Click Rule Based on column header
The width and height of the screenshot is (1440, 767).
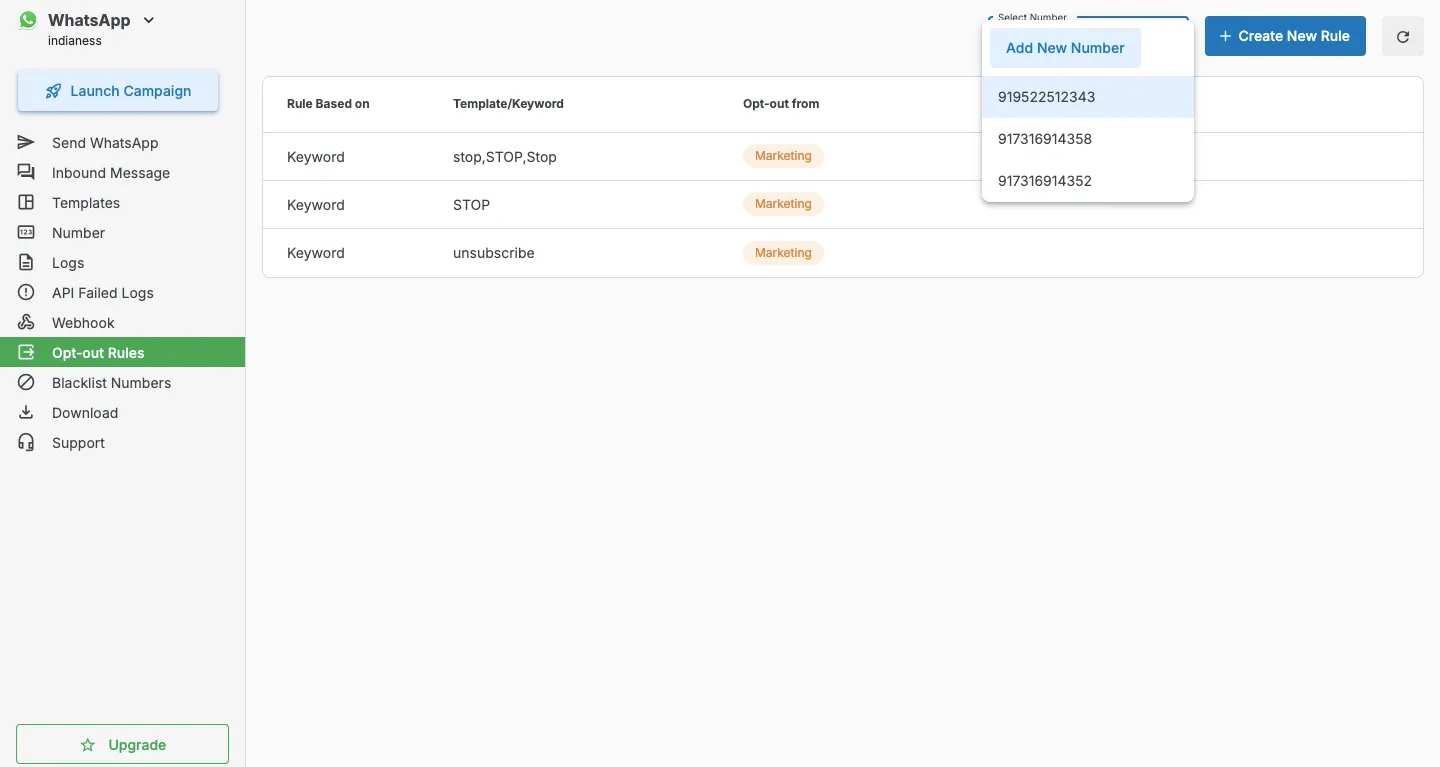point(328,104)
